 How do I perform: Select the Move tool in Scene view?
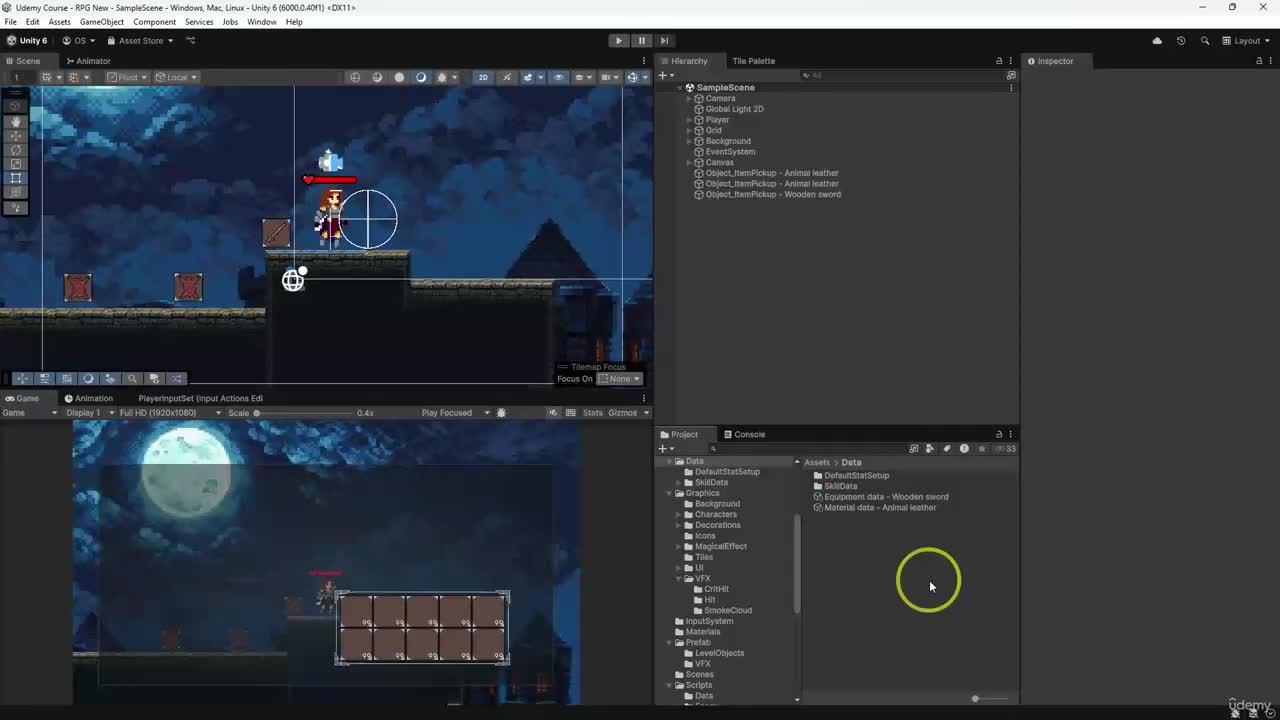pos(16,136)
